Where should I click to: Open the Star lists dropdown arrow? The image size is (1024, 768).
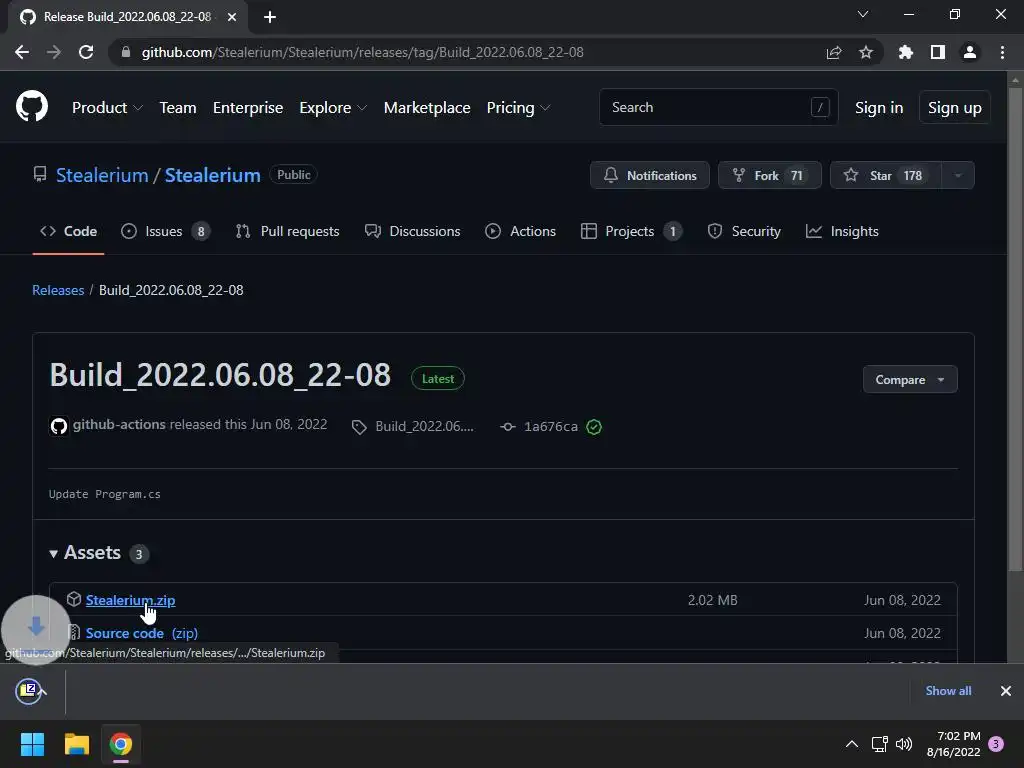[958, 175]
